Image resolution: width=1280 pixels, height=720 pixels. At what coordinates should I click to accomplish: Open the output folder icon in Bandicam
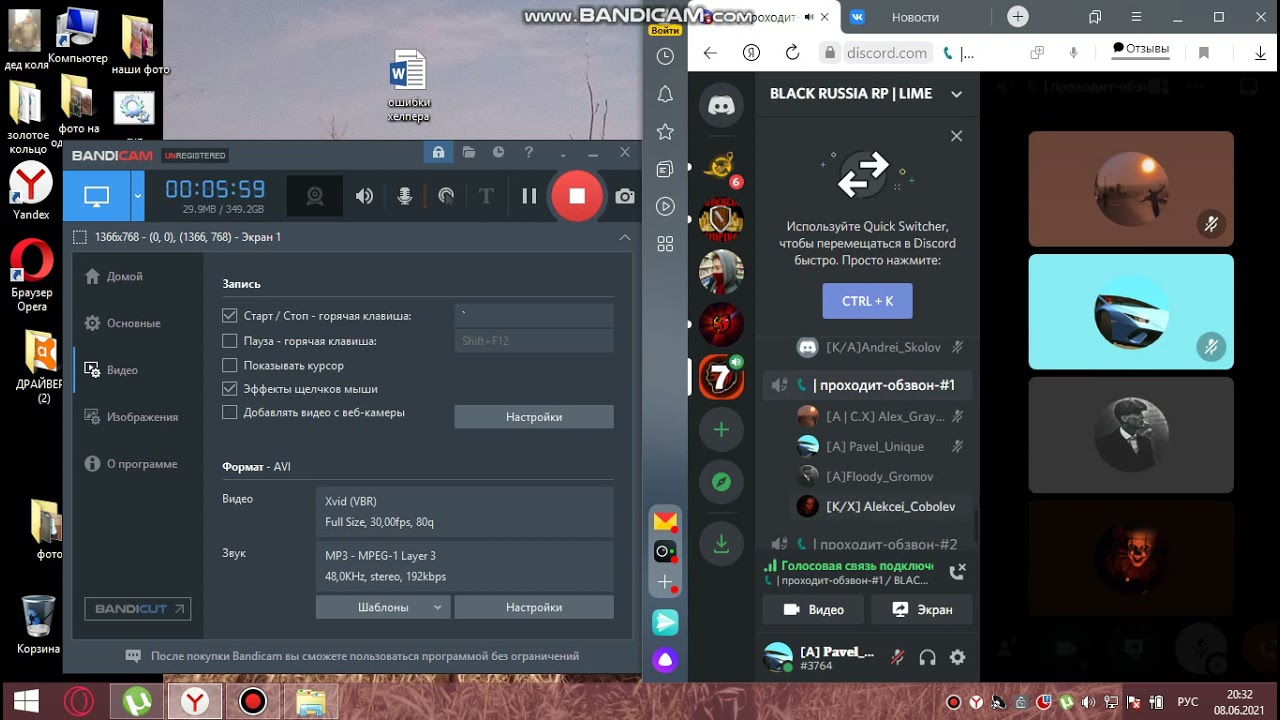(469, 153)
